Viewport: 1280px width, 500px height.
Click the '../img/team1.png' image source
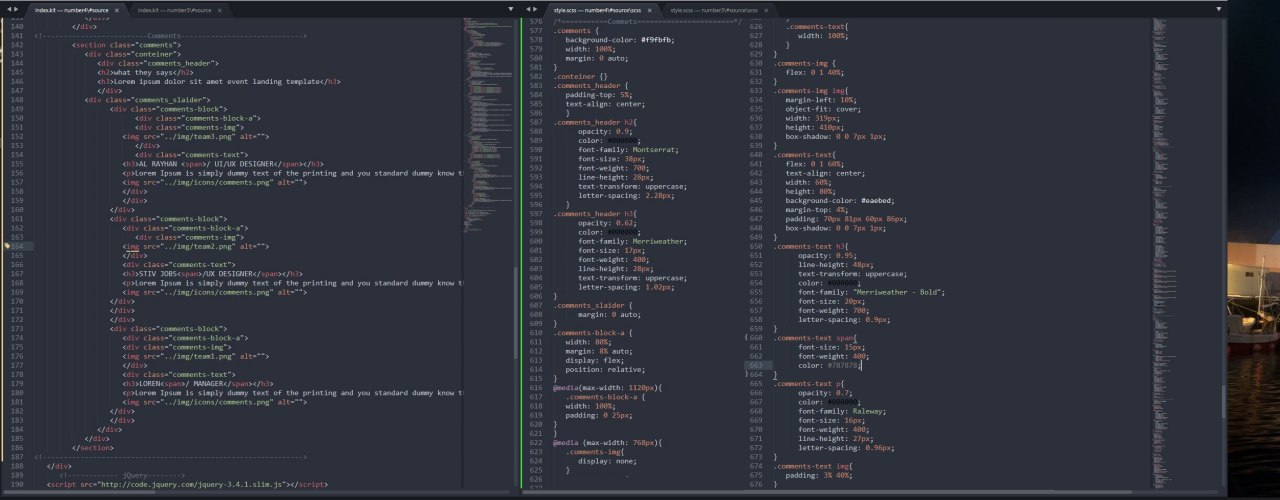tap(196, 355)
